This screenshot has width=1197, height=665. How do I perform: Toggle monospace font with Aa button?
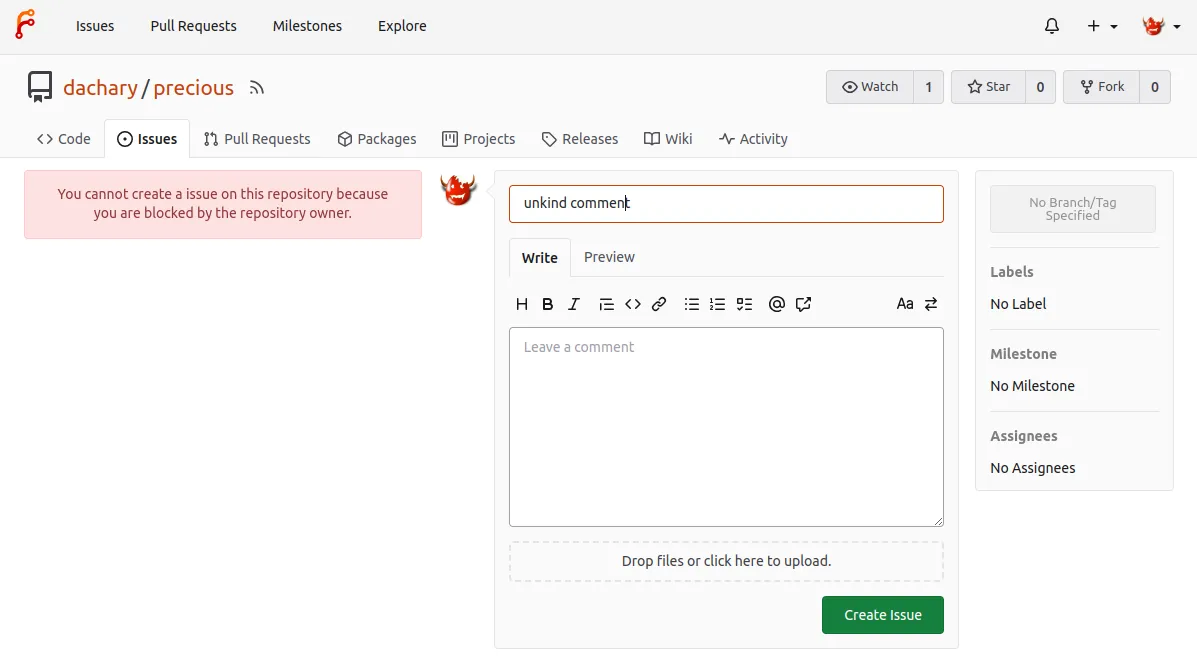coord(905,304)
